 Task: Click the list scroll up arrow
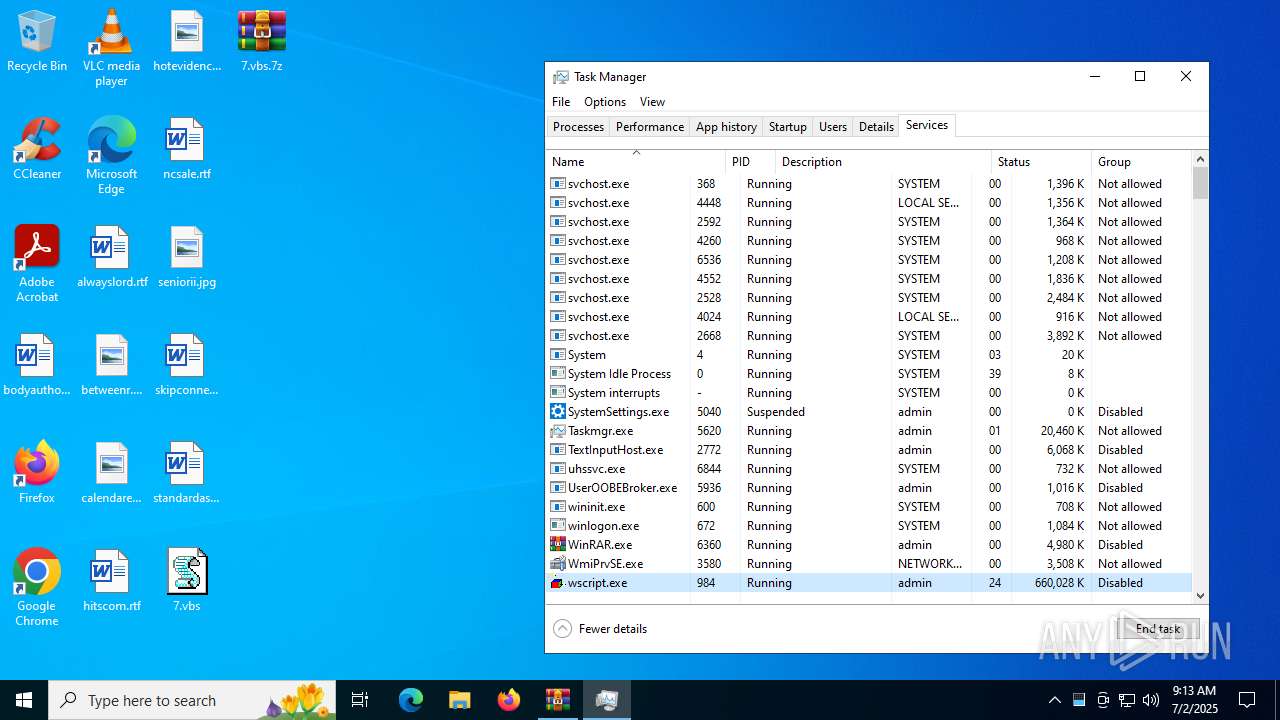point(1200,159)
